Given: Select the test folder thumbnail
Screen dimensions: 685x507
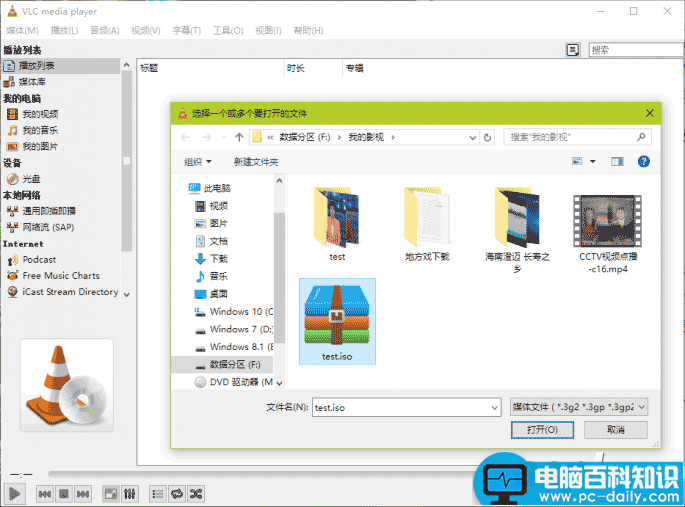Looking at the screenshot, I should click(337, 224).
